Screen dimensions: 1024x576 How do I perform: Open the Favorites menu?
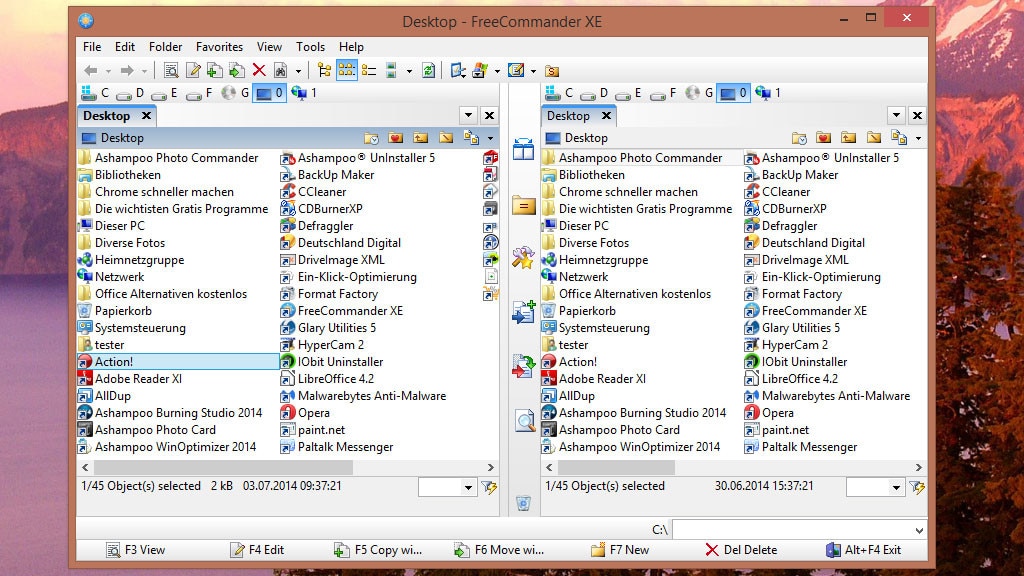[219, 47]
